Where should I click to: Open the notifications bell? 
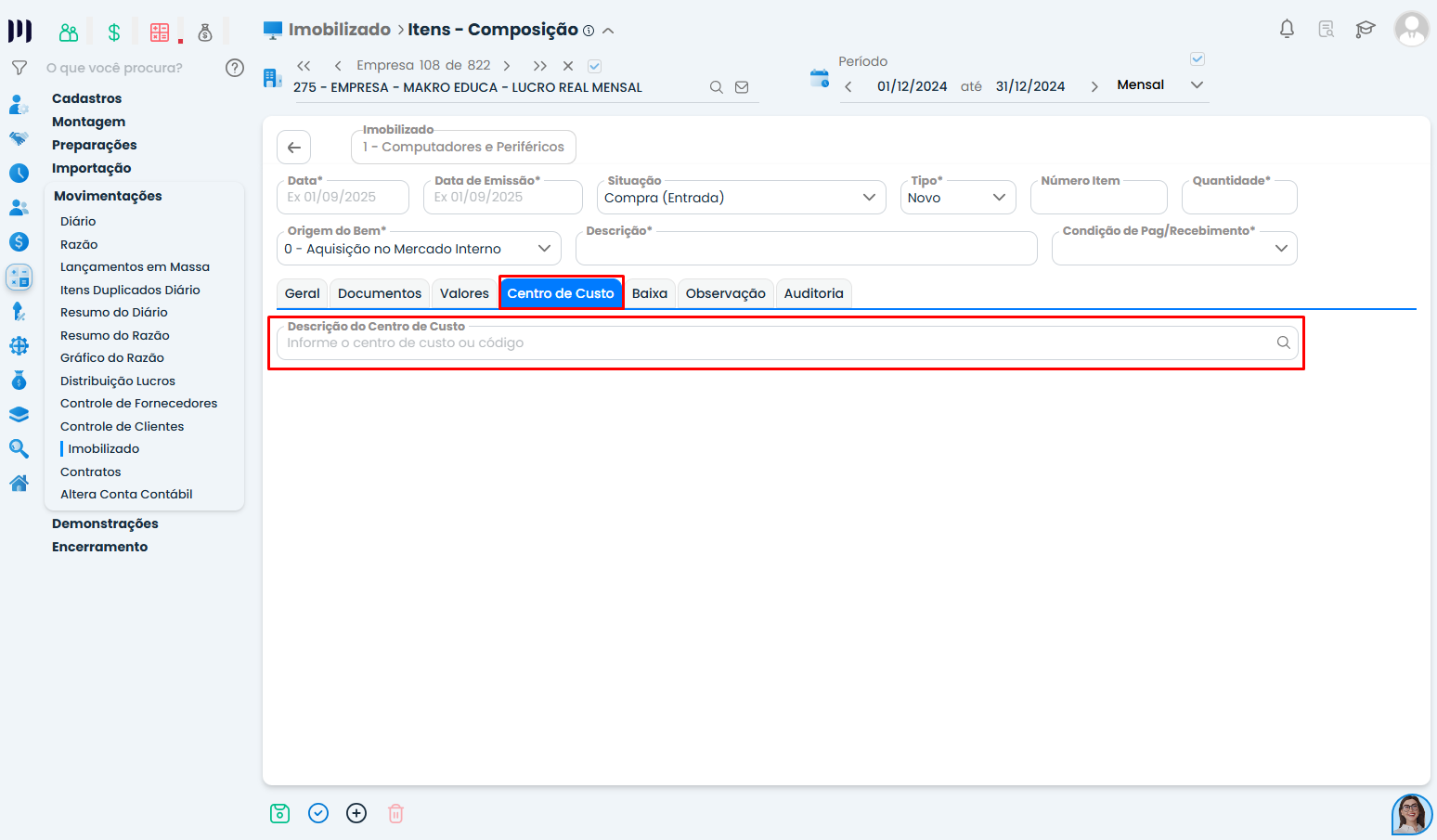(1287, 30)
